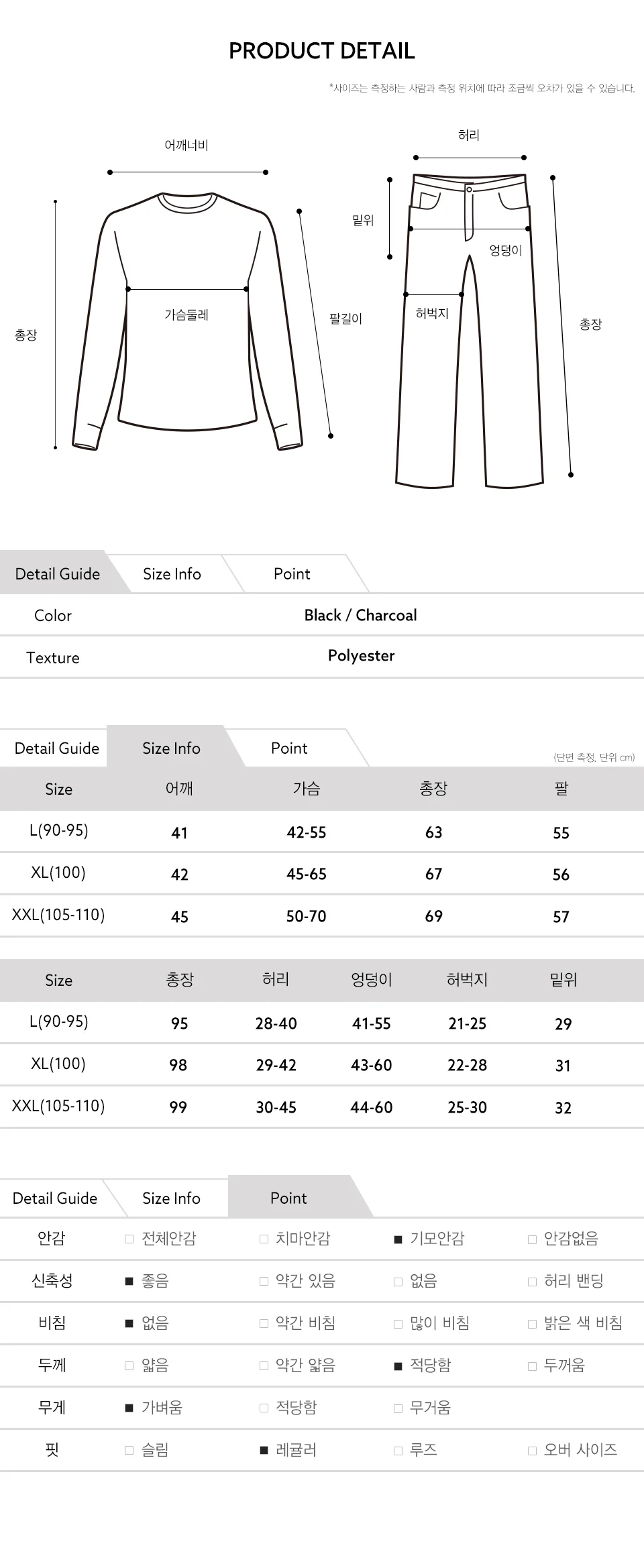This screenshot has height=1568, width=644.
Task: Switch to Detail Guide tab above size table
Action: click(x=57, y=748)
